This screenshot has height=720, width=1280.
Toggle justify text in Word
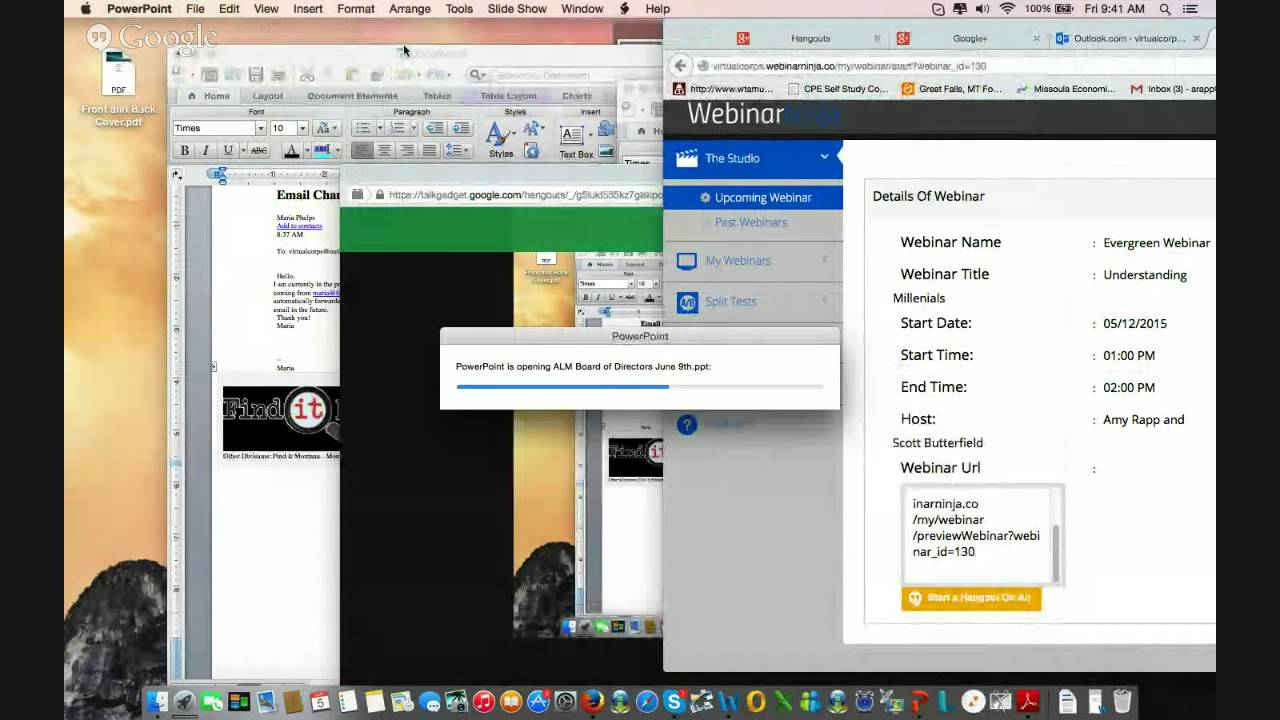[x=429, y=150]
